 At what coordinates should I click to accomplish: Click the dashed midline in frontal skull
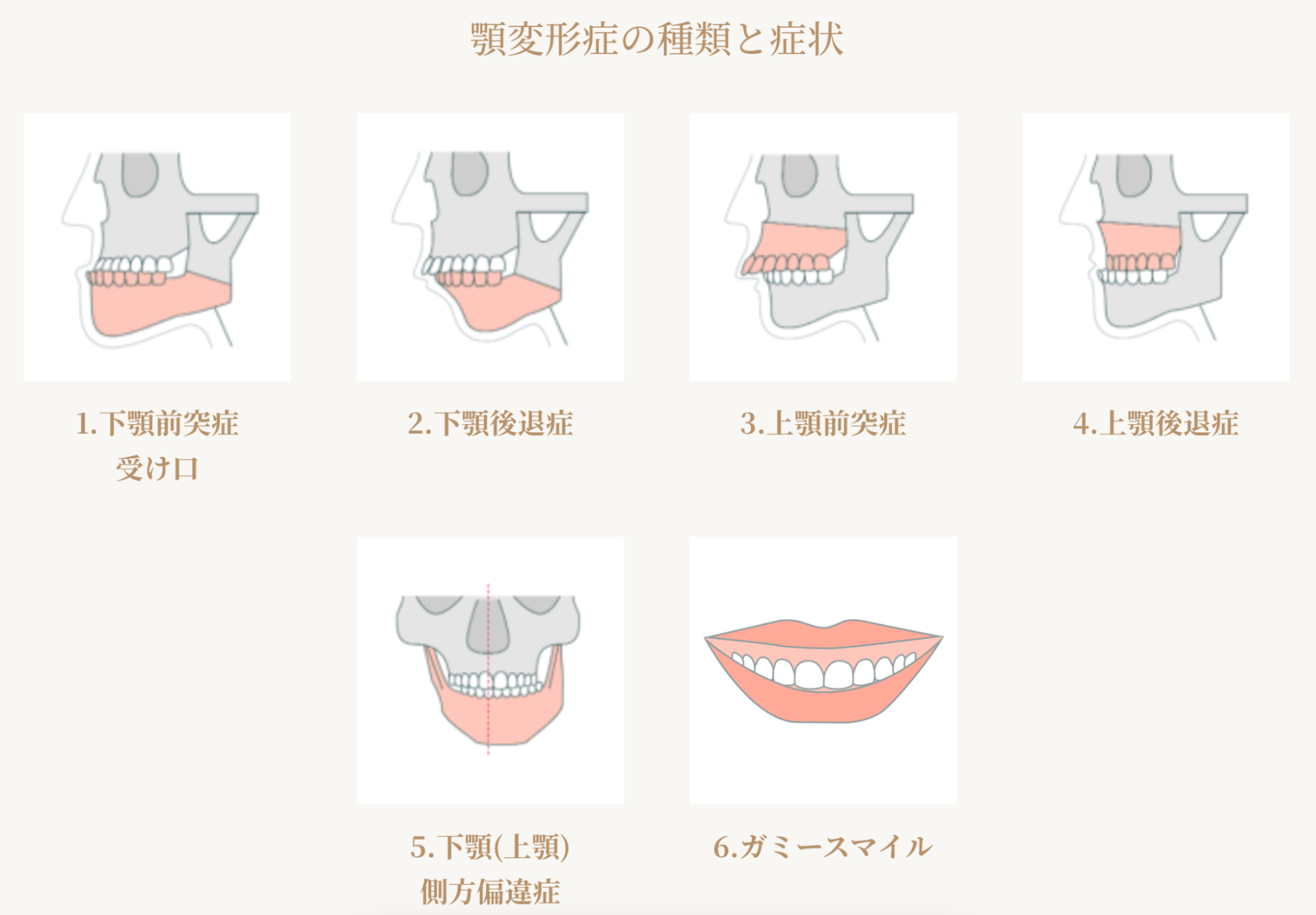tap(488, 669)
